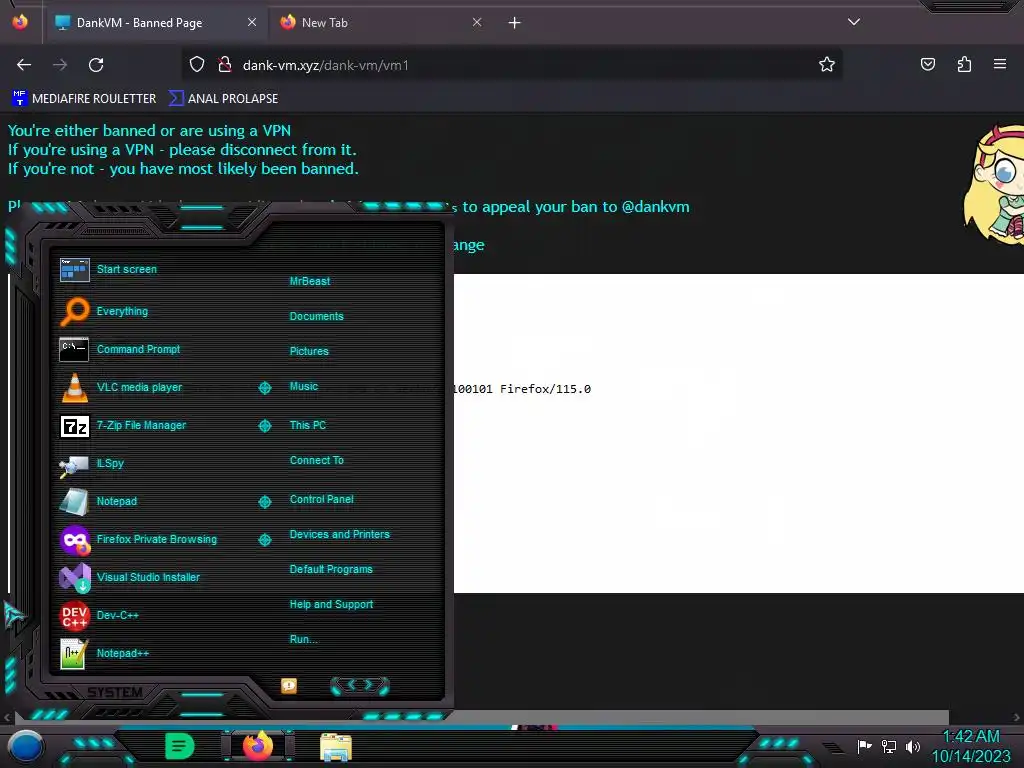Image resolution: width=1024 pixels, height=768 pixels.
Task: Open This PC from start menu
Action: tap(308, 424)
